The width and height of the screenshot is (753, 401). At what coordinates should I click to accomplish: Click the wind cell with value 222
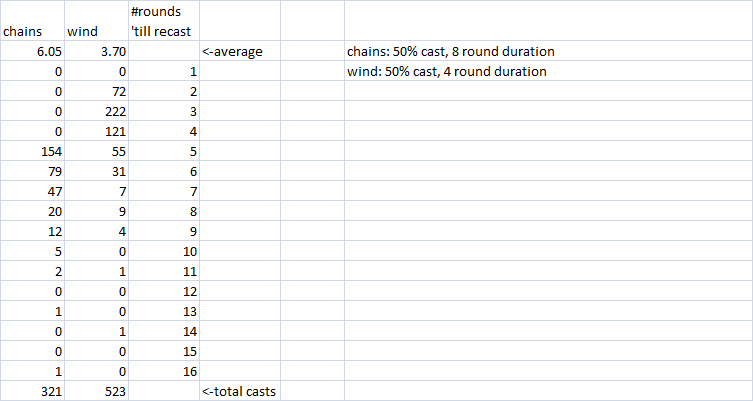click(x=96, y=111)
